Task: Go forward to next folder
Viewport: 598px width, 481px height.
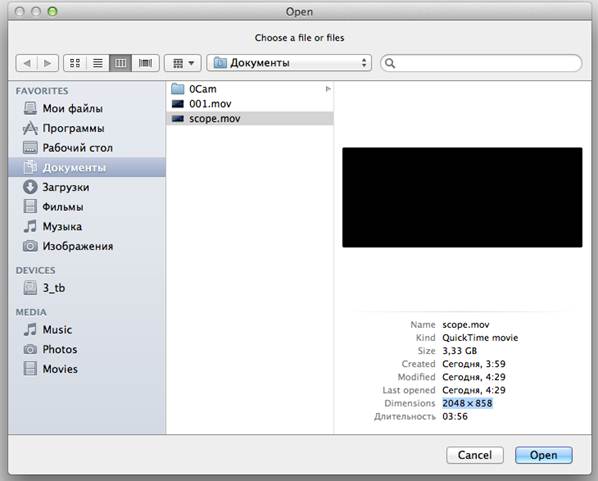Action: click(x=48, y=63)
